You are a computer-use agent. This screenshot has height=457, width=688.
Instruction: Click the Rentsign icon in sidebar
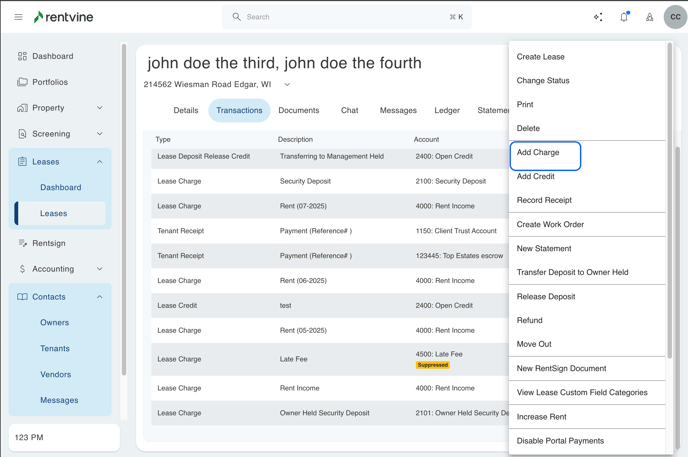coord(22,243)
